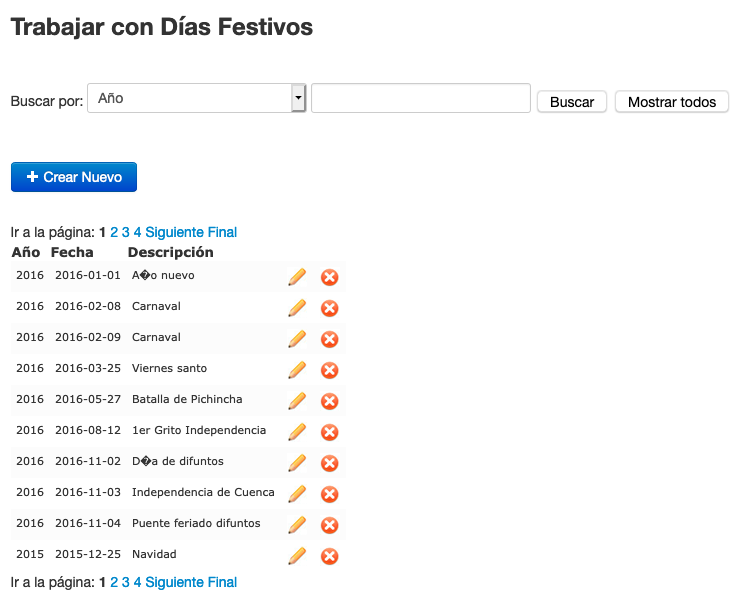Open the Buscar por dropdown showing Año
The width and height of the screenshot is (742, 611).
(x=197, y=98)
